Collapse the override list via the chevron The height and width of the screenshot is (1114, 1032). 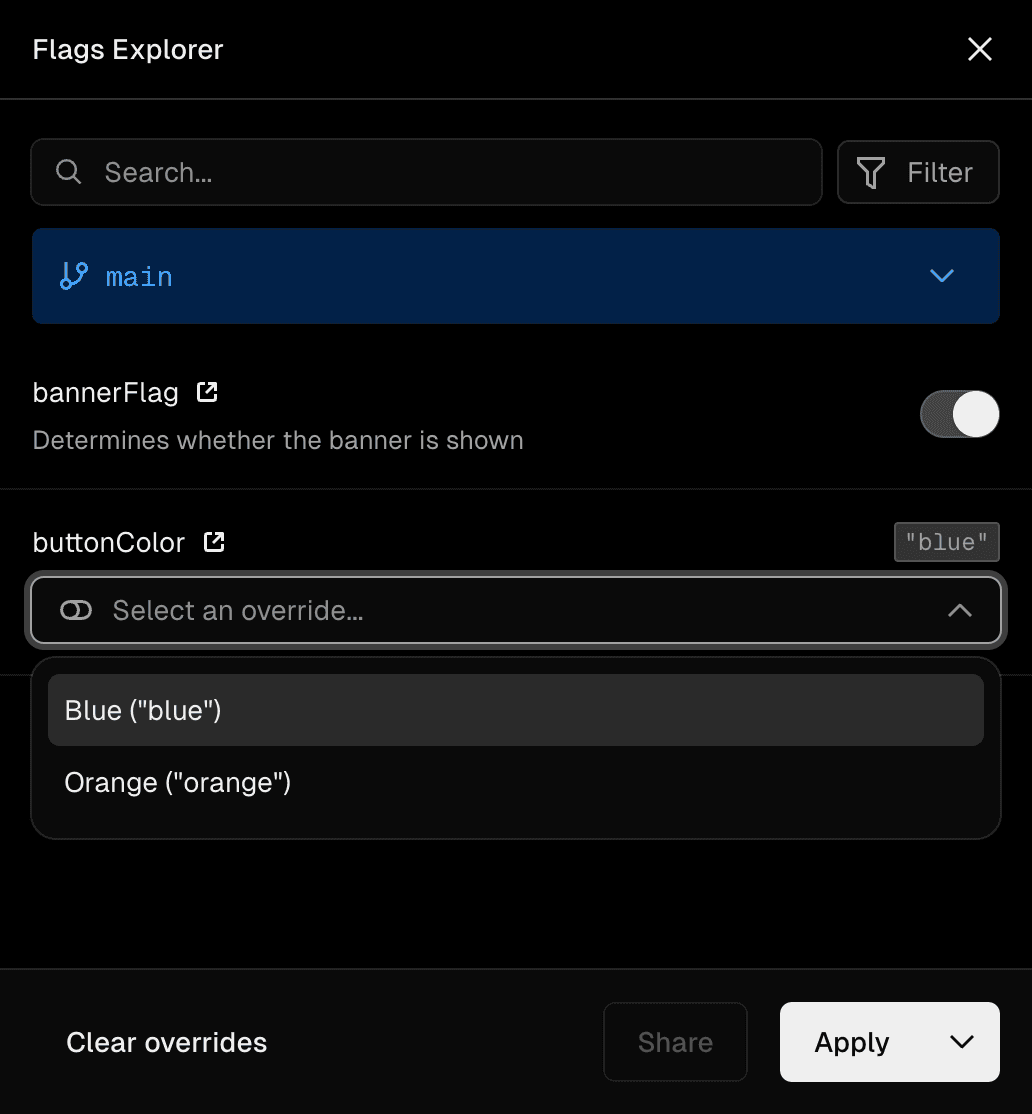coord(960,610)
